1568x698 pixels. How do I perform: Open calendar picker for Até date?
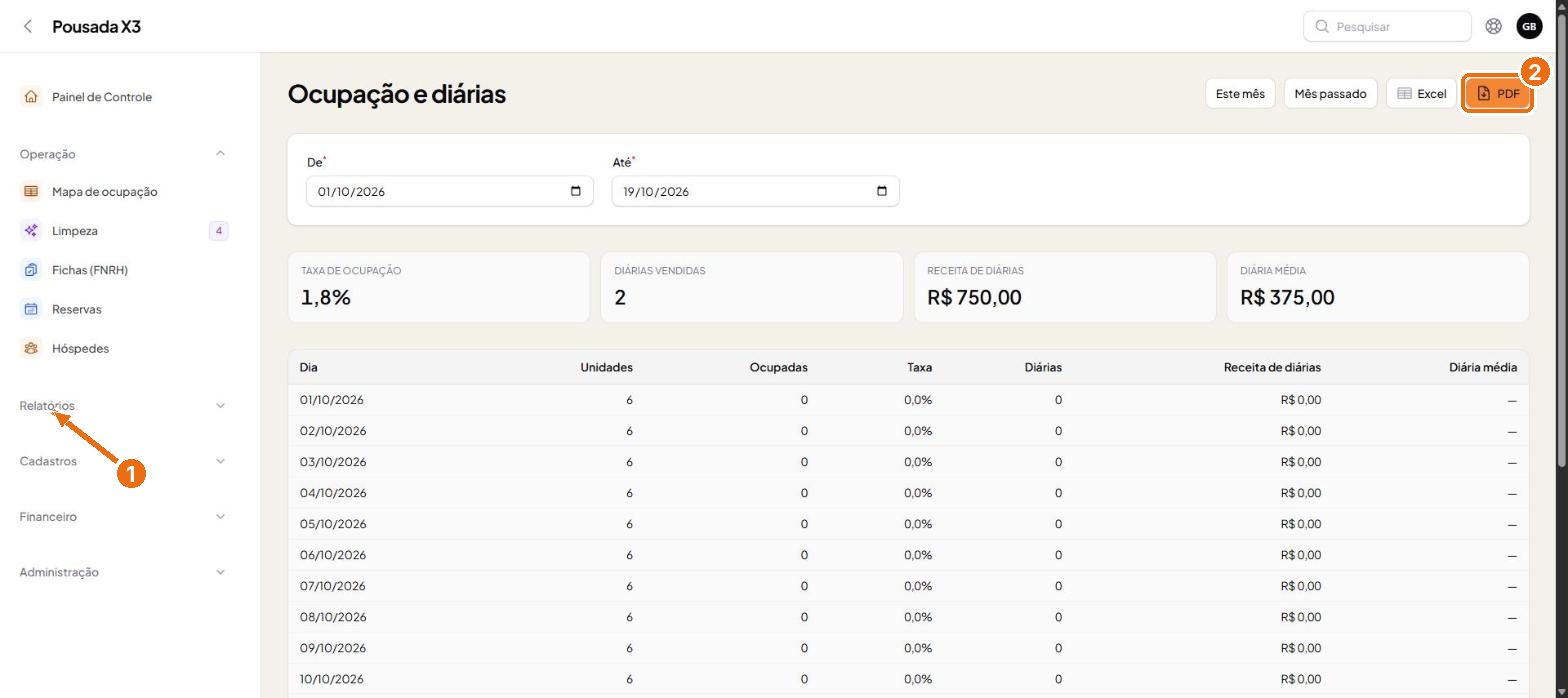pyautogui.click(x=881, y=191)
